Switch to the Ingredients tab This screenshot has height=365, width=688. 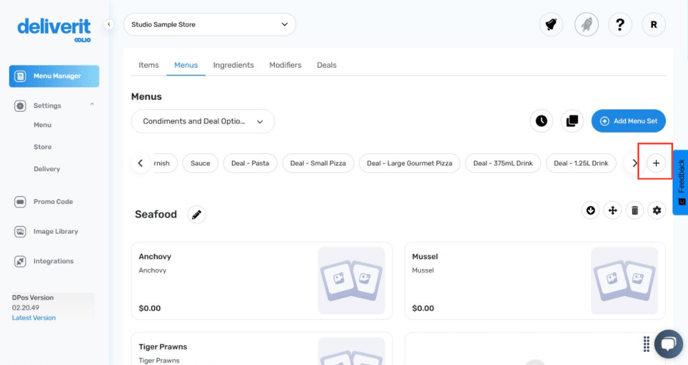click(x=233, y=65)
